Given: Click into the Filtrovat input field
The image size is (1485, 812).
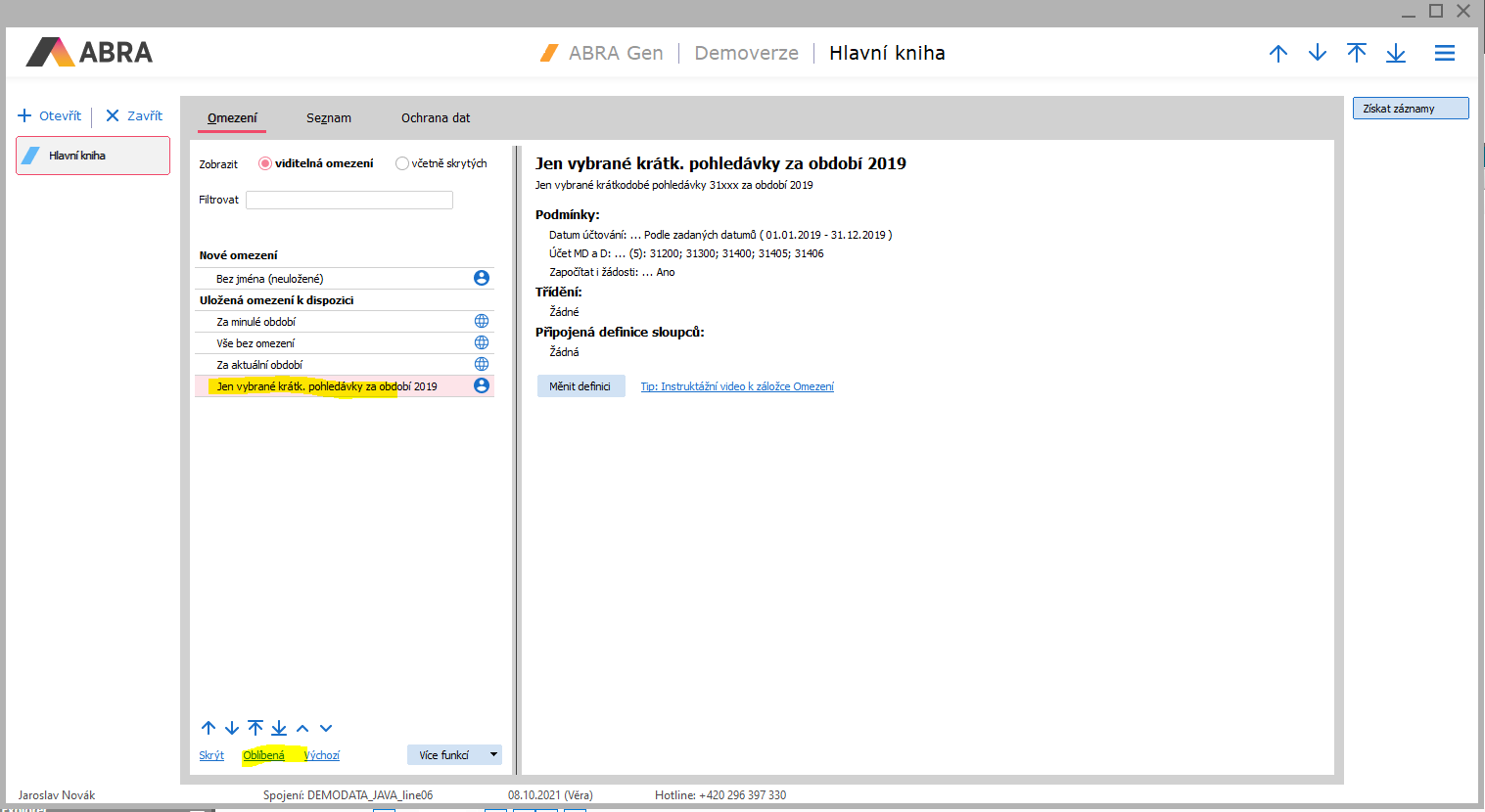Looking at the screenshot, I should coord(348,200).
